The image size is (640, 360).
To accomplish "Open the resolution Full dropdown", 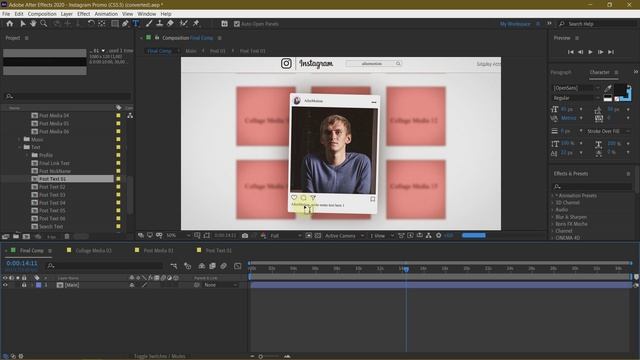I will pyautogui.click(x=286, y=236).
